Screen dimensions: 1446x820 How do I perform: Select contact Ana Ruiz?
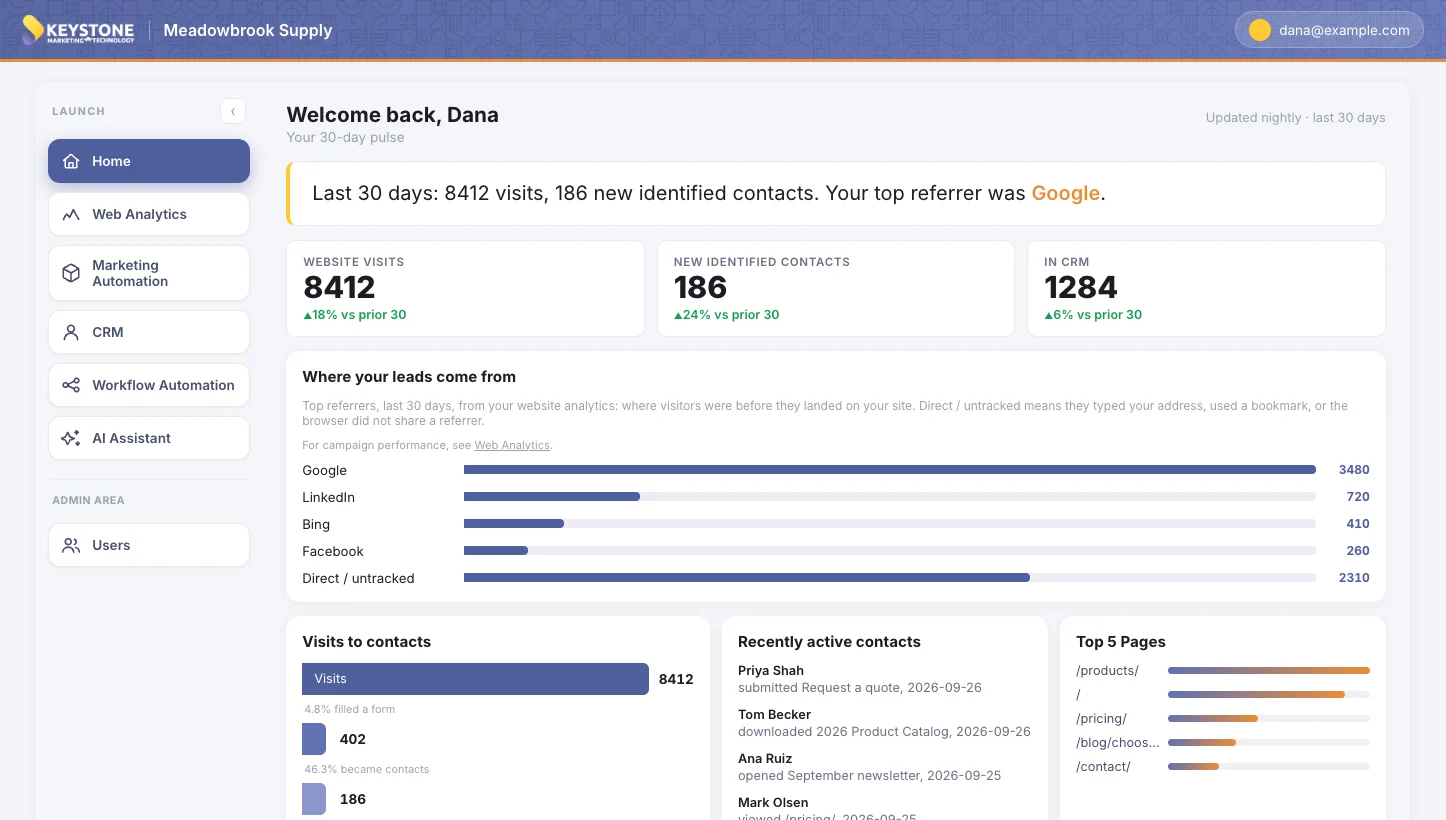click(x=767, y=758)
